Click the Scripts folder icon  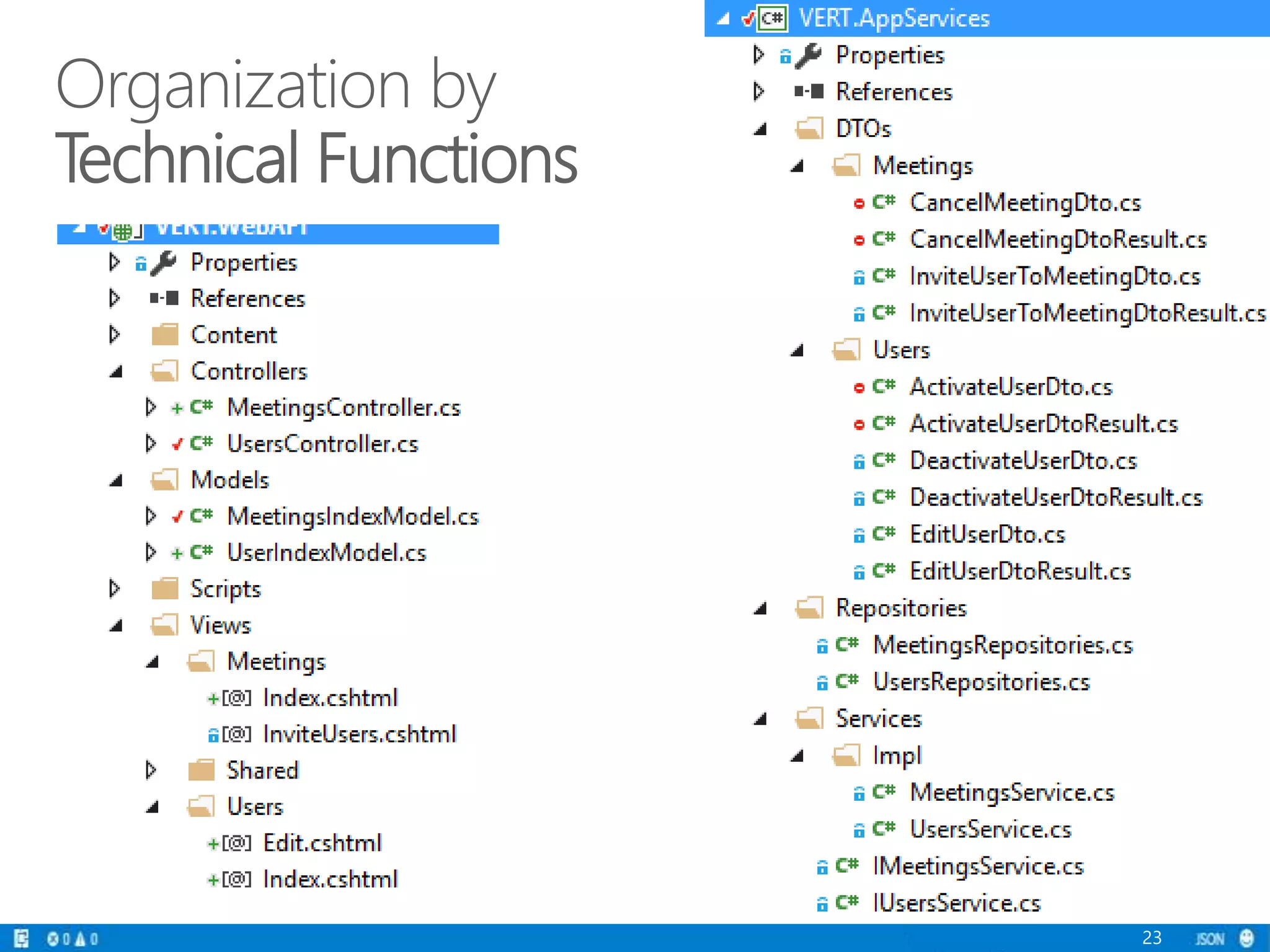(x=165, y=588)
